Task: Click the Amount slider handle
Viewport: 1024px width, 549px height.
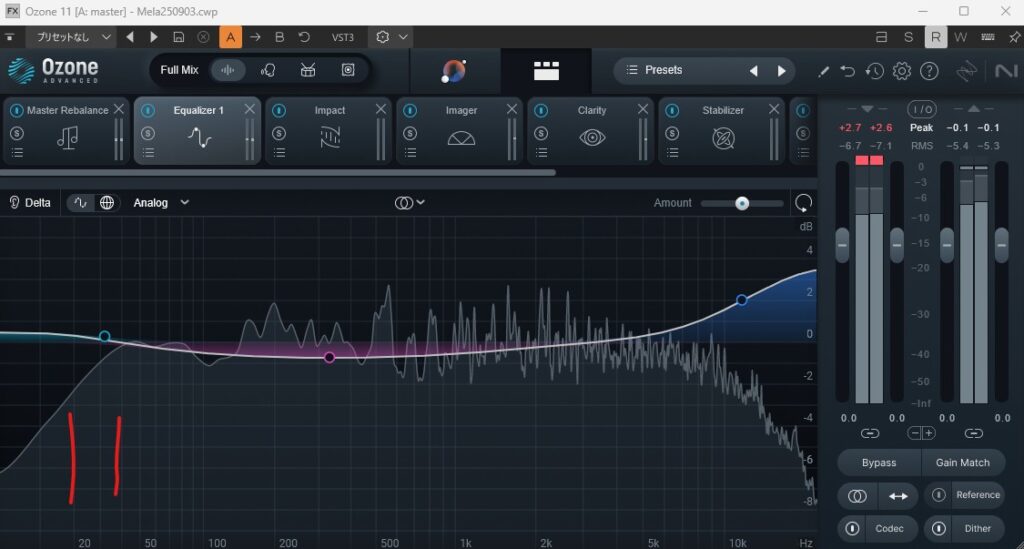Action: pos(742,203)
